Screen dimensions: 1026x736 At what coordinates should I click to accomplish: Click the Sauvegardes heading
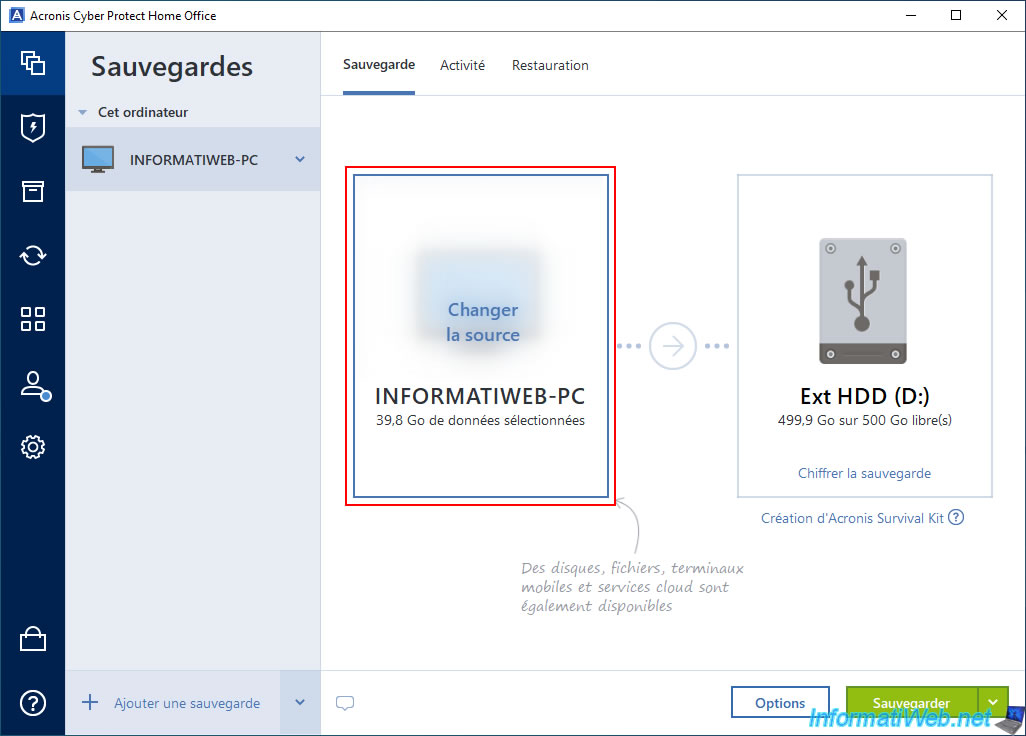pos(172,67)
